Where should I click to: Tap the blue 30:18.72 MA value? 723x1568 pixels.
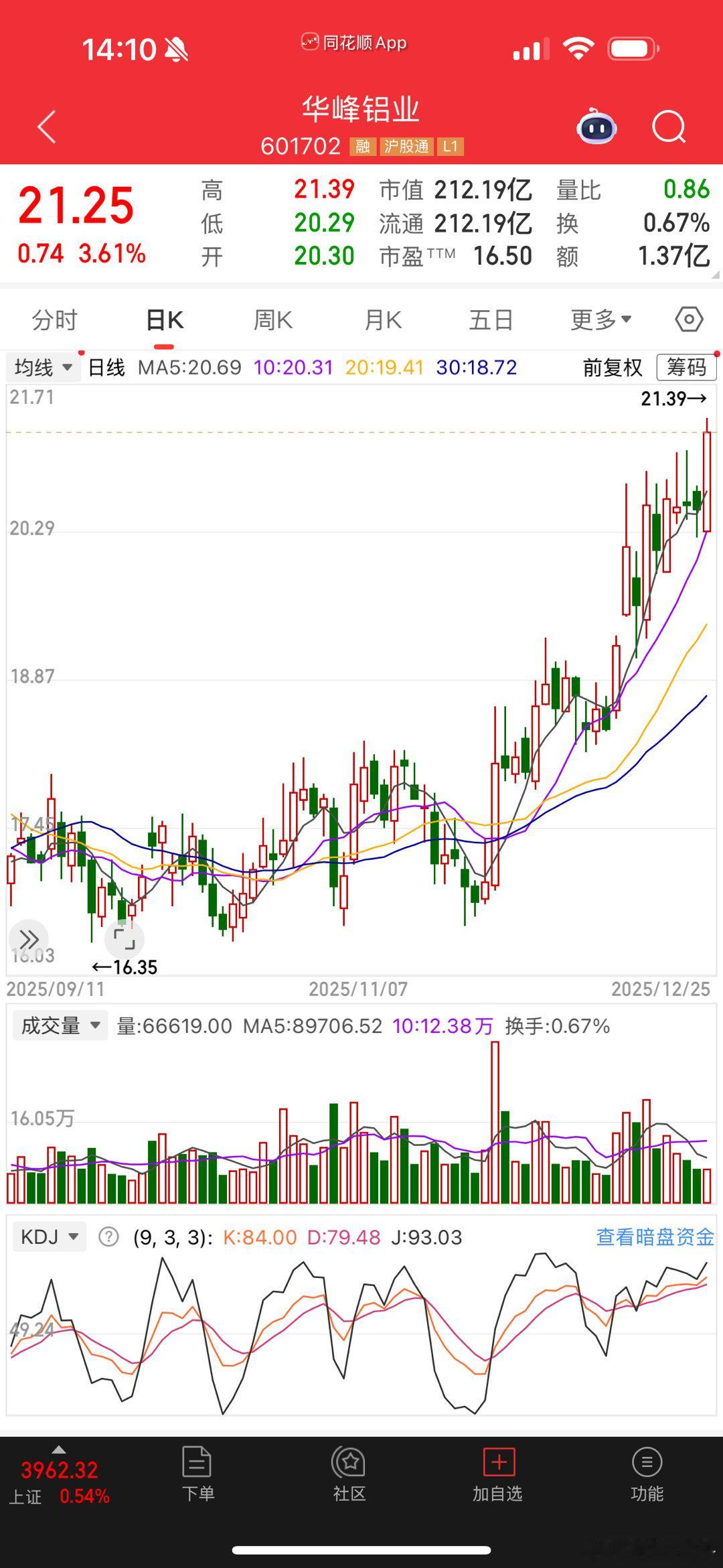[477, 368]
